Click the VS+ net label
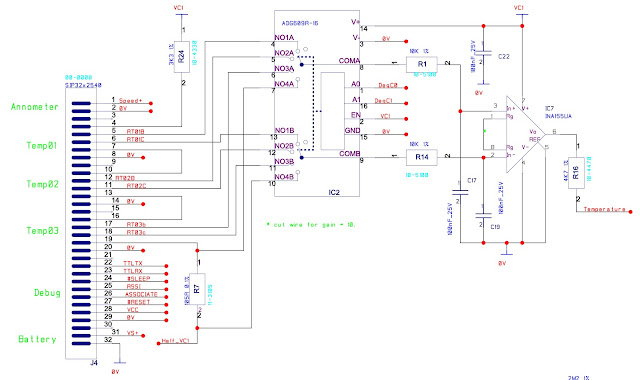Image resolution: width=640 pixels, height=380 pixels. pos(132,333)
